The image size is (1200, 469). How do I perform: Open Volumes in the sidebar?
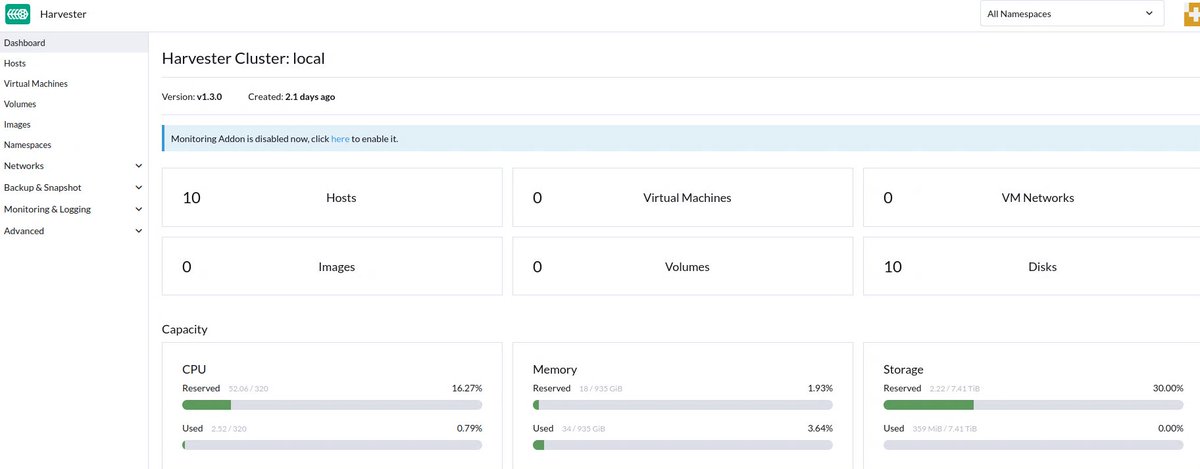coord(74,104)
